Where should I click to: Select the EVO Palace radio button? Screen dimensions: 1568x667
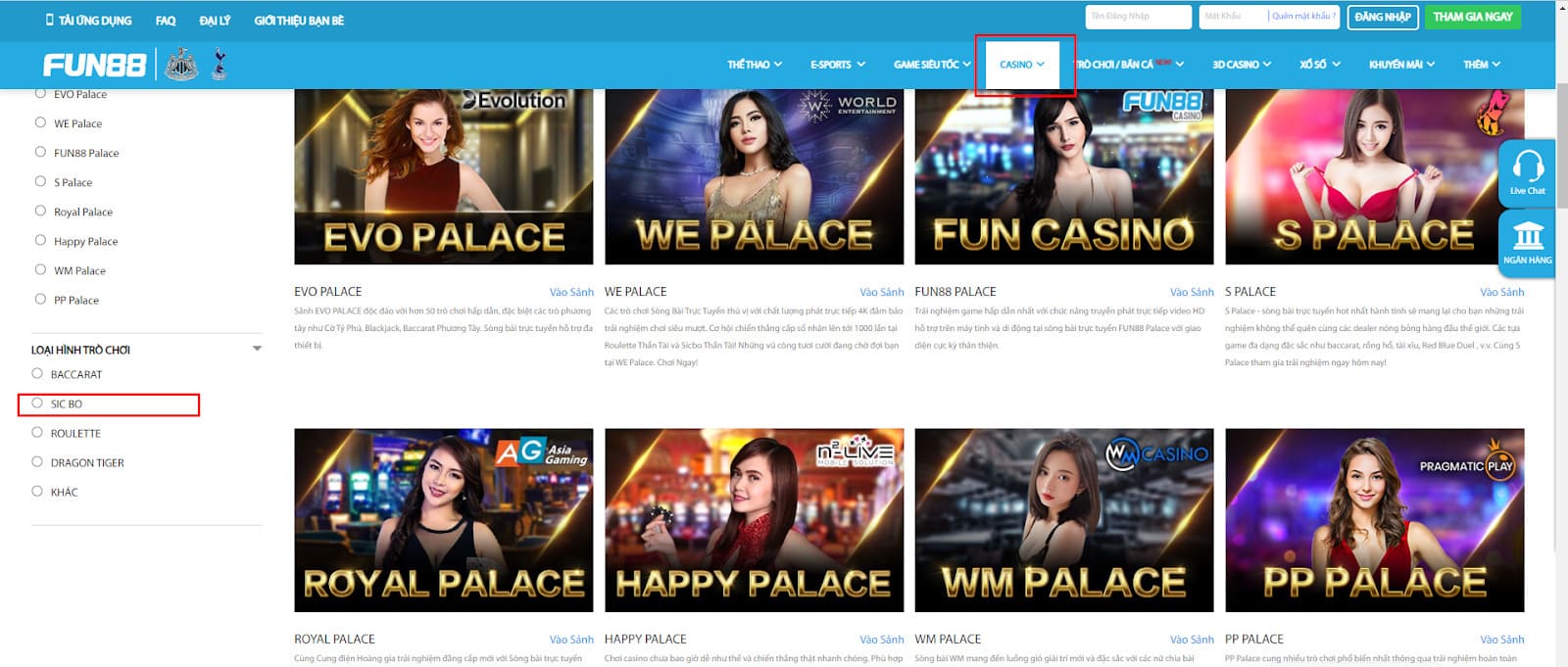(x=40, y=93)
